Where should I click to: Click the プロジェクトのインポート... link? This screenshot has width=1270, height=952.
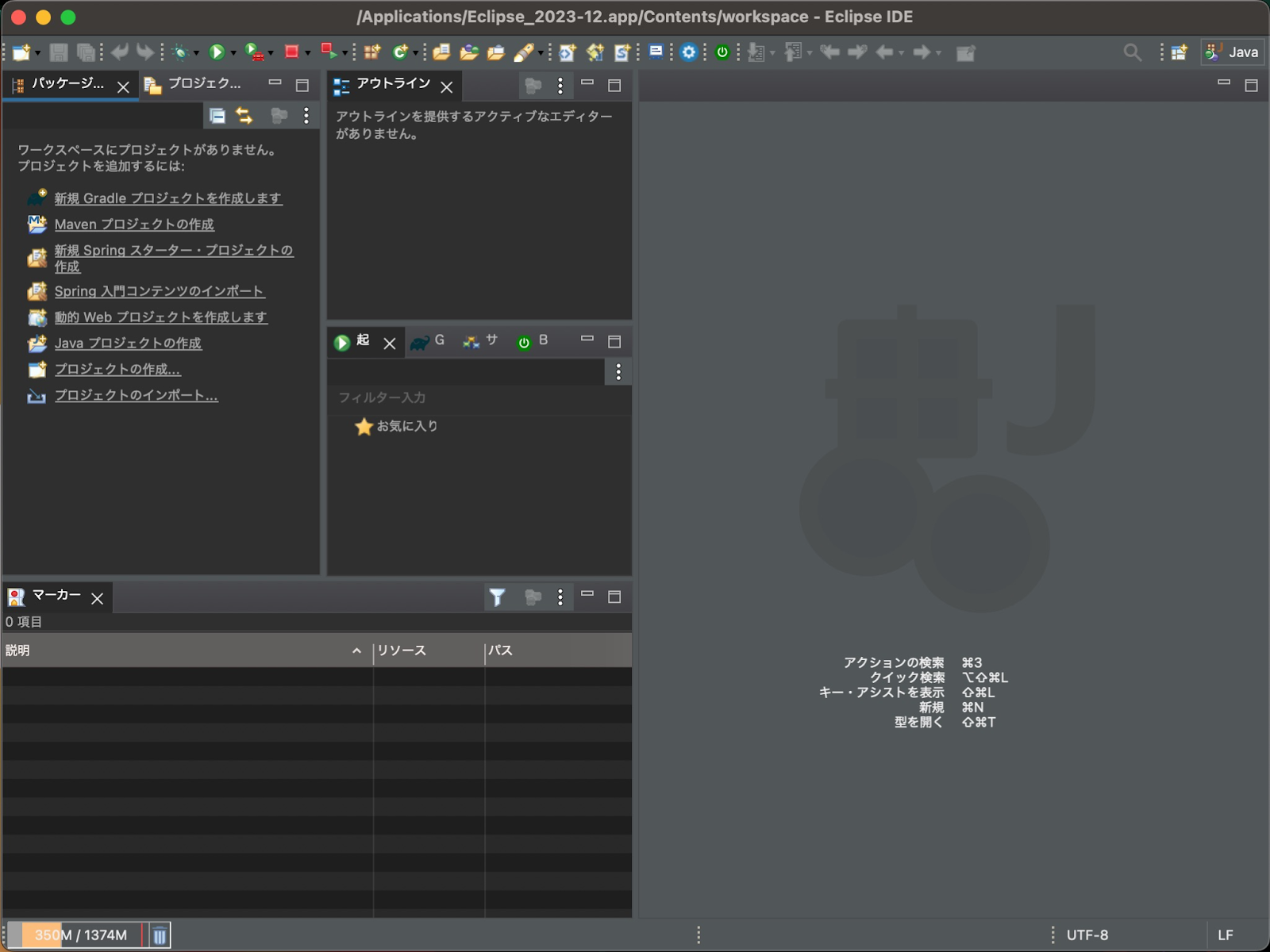pyautogui.click(x=136, y=395)
